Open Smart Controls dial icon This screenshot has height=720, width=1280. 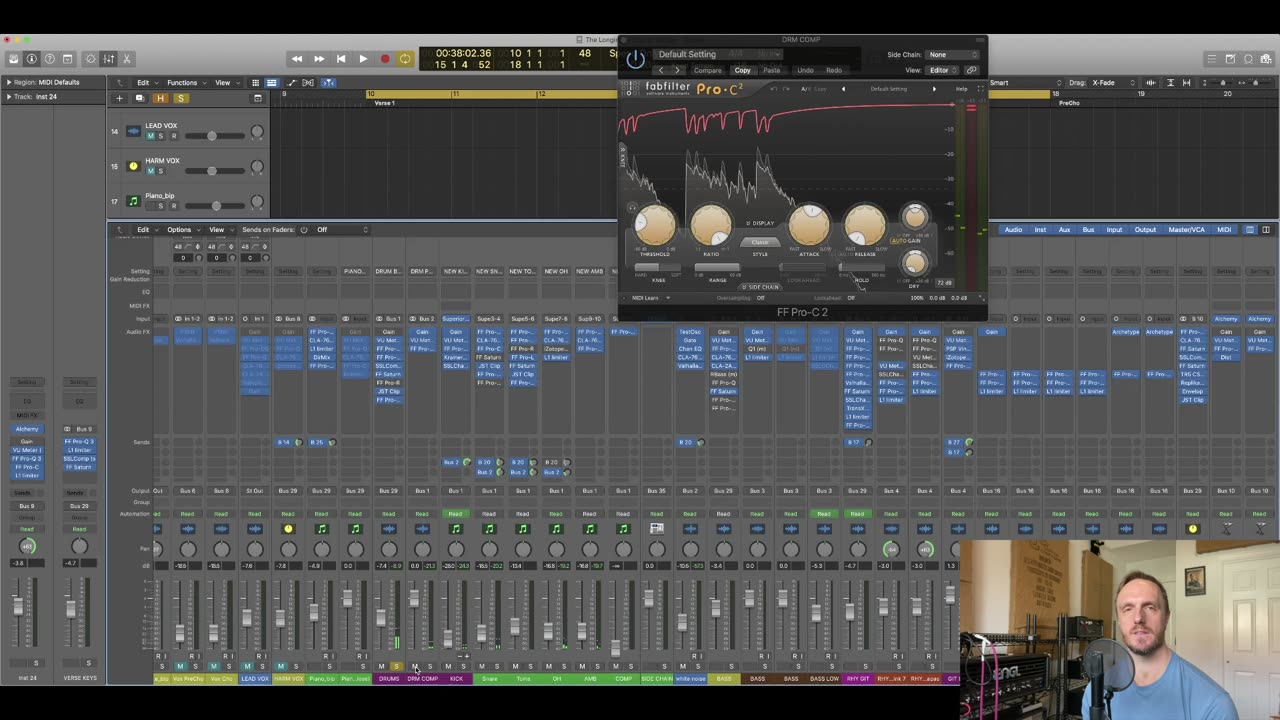click(x=91, y=59)
